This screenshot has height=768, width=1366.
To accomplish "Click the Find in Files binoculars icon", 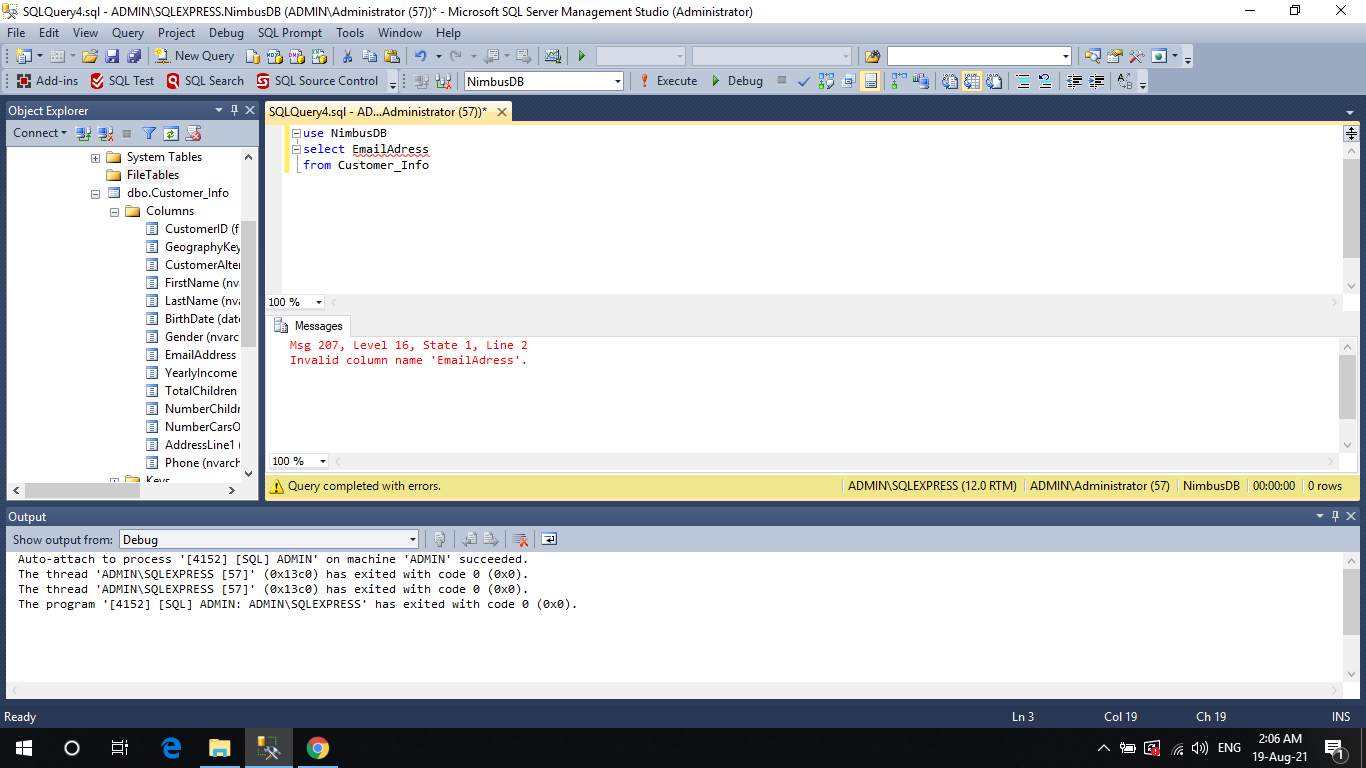I will coord(873,56).
